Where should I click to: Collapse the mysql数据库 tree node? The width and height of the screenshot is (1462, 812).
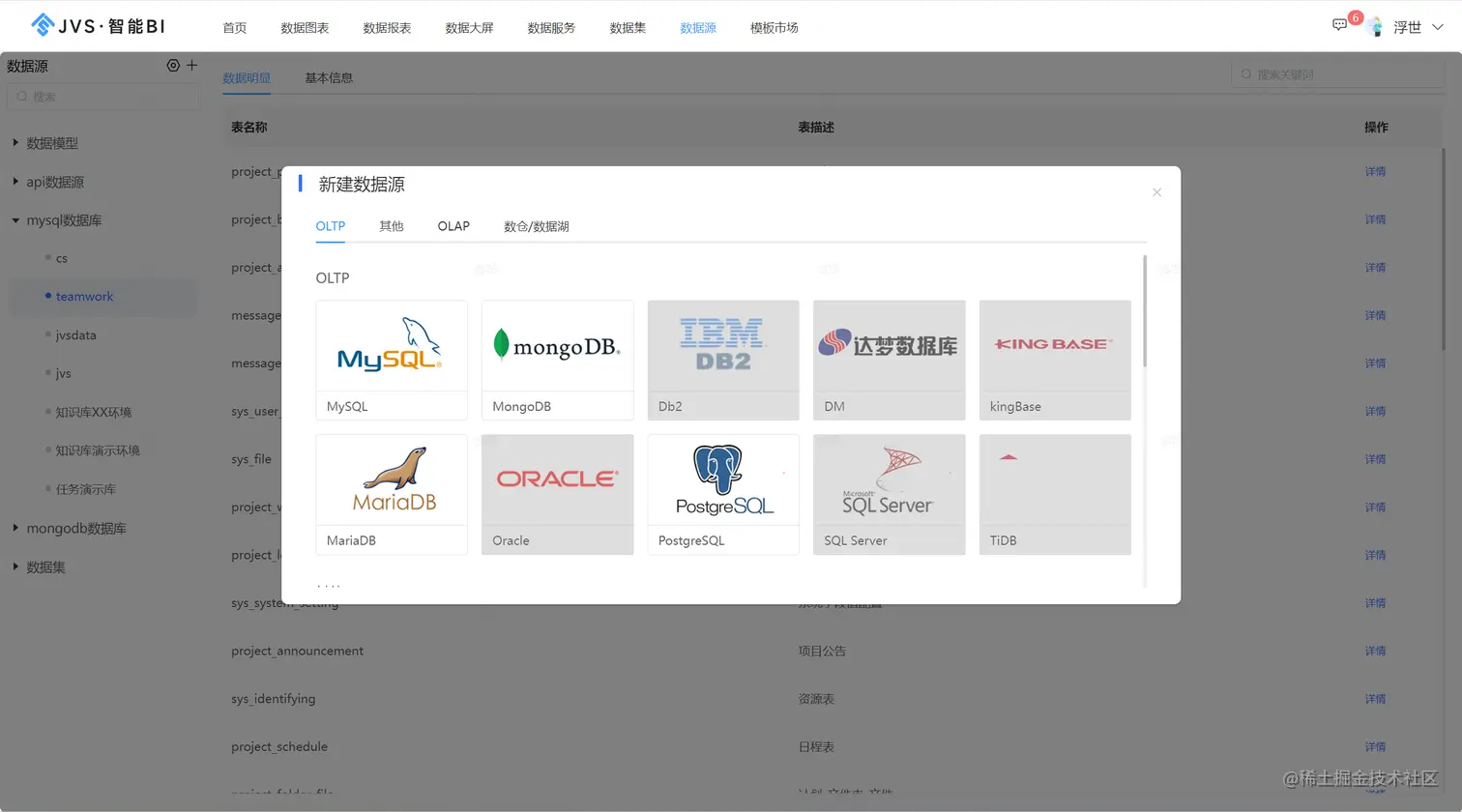click(x=15, y=220)
